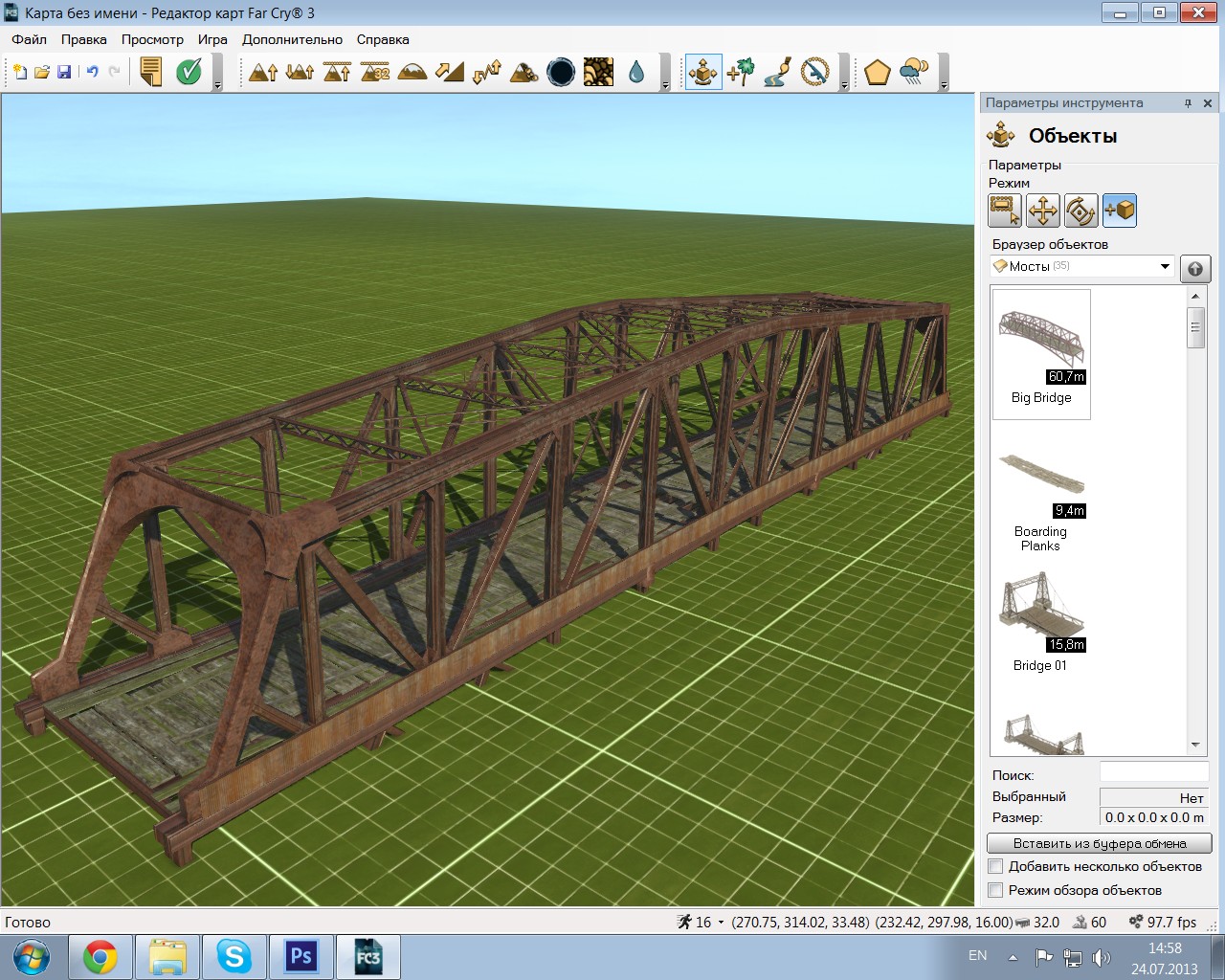Open the weather cloud and sun tool
Screen dimensions: 1225x980
(x=914, y=73)
